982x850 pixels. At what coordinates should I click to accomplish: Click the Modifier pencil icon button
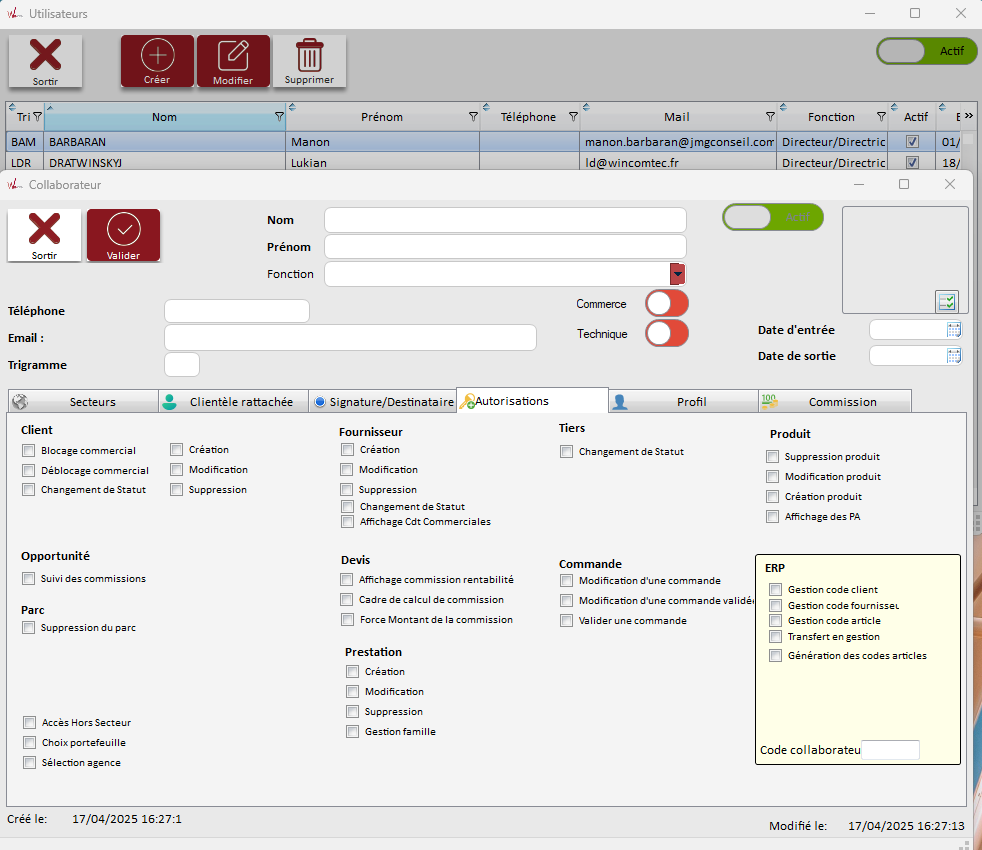pos(233,61)
